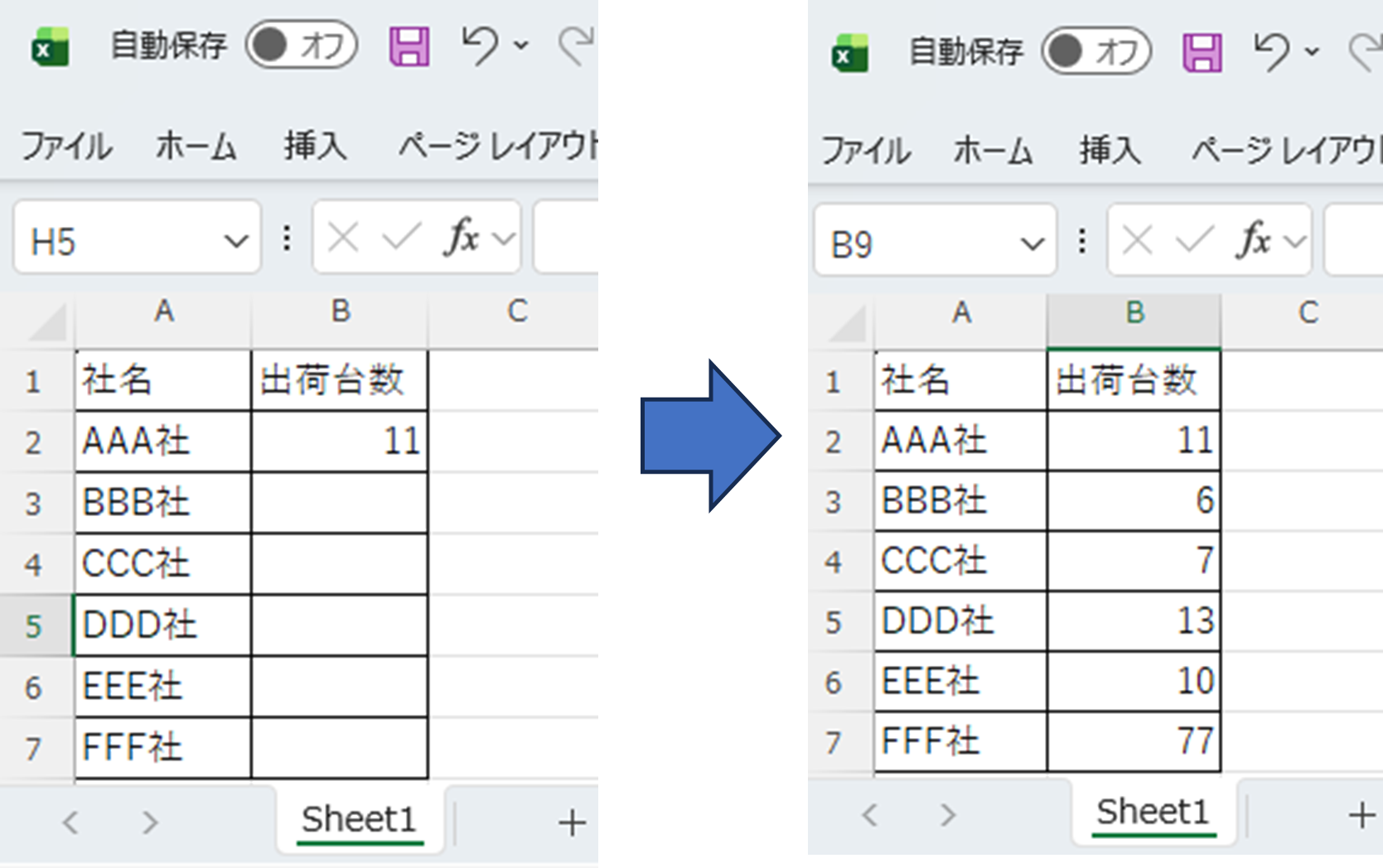
Task: Add a new sheet in left window
Action: 572,822
